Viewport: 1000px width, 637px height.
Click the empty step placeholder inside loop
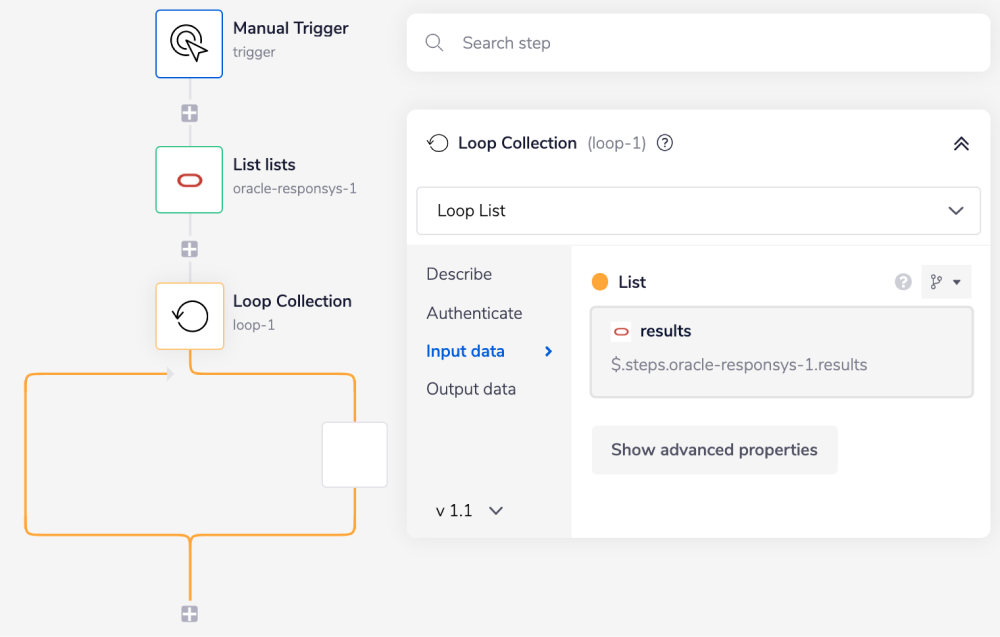354,455
